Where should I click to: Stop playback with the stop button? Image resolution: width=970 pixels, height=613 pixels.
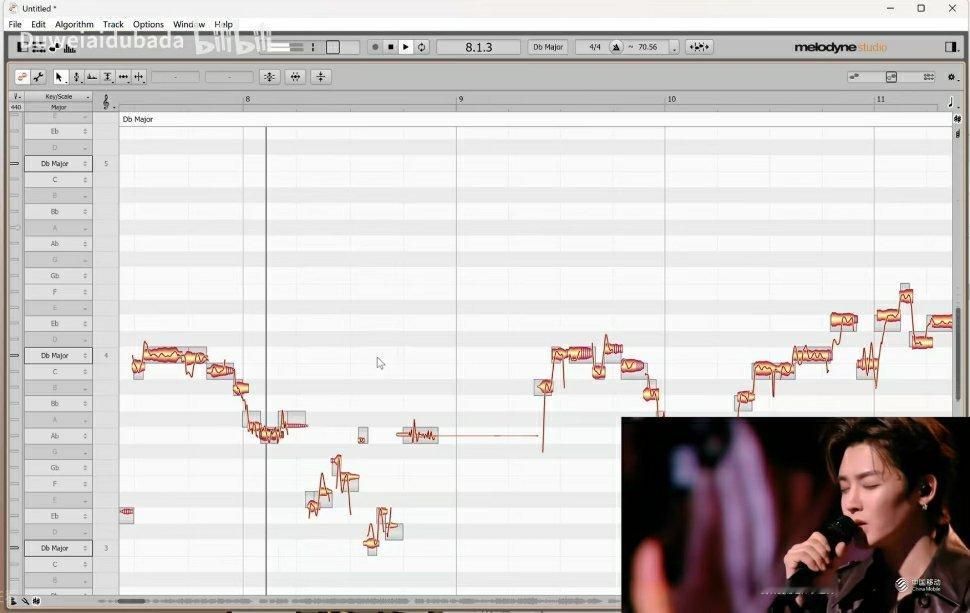[390, 47]
